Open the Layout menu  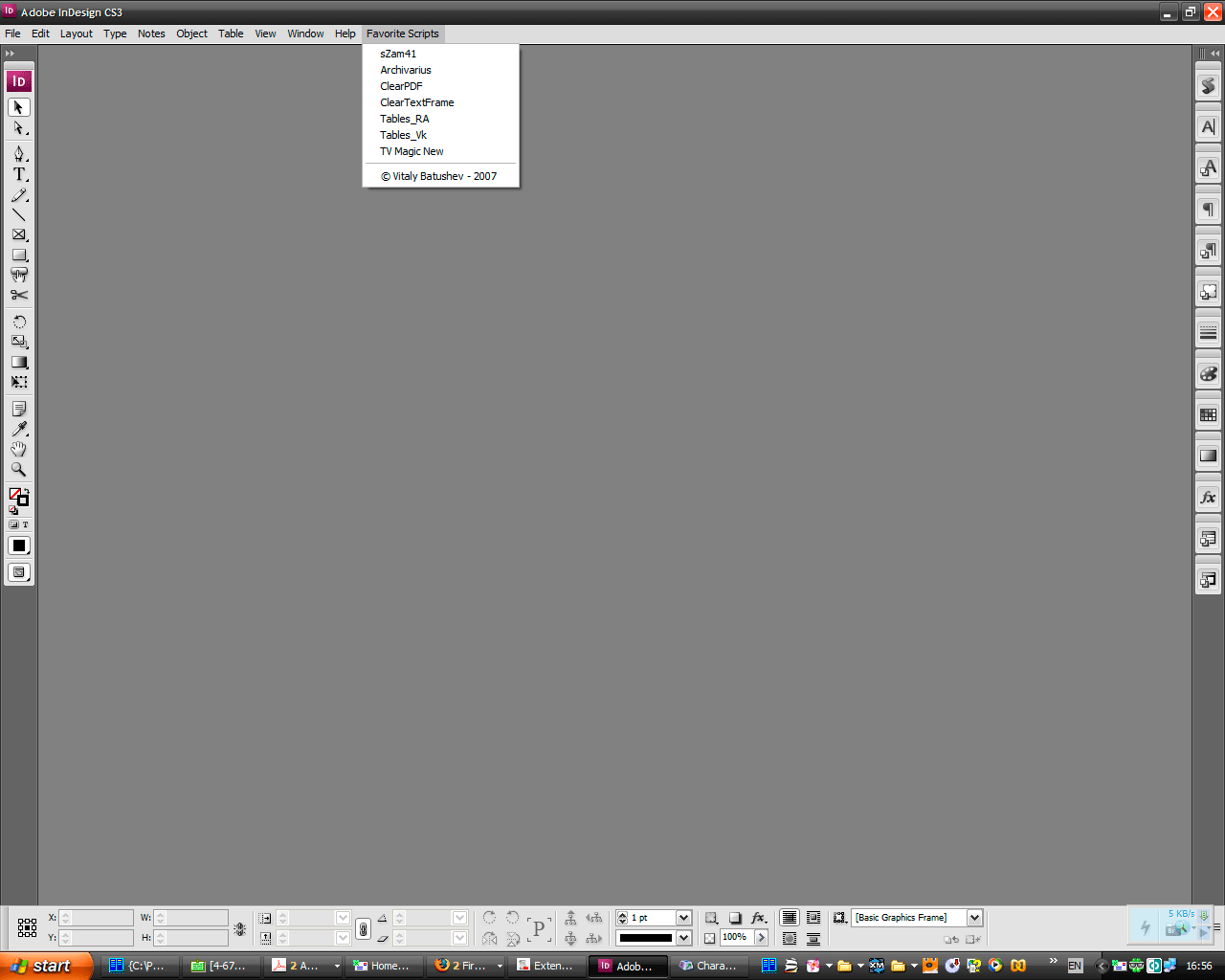77,33
